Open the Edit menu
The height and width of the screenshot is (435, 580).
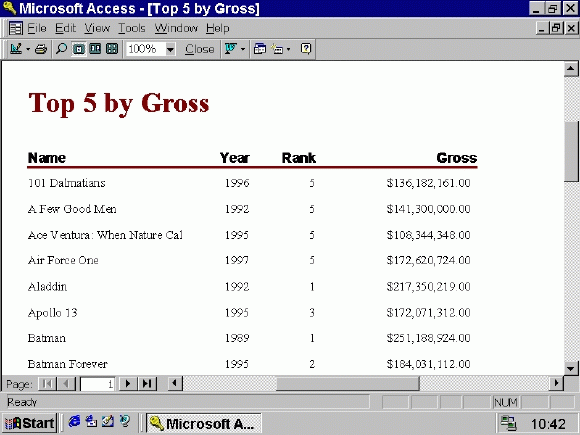coord(65,28)
